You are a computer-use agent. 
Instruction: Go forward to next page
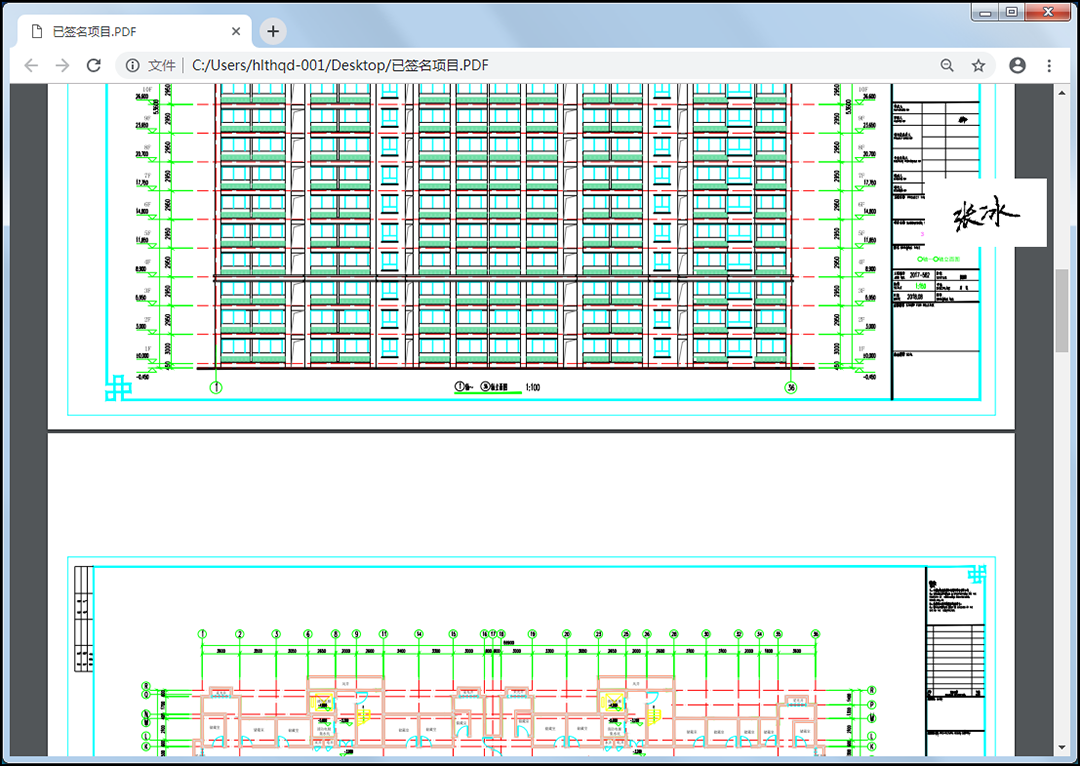pos(62,65)
